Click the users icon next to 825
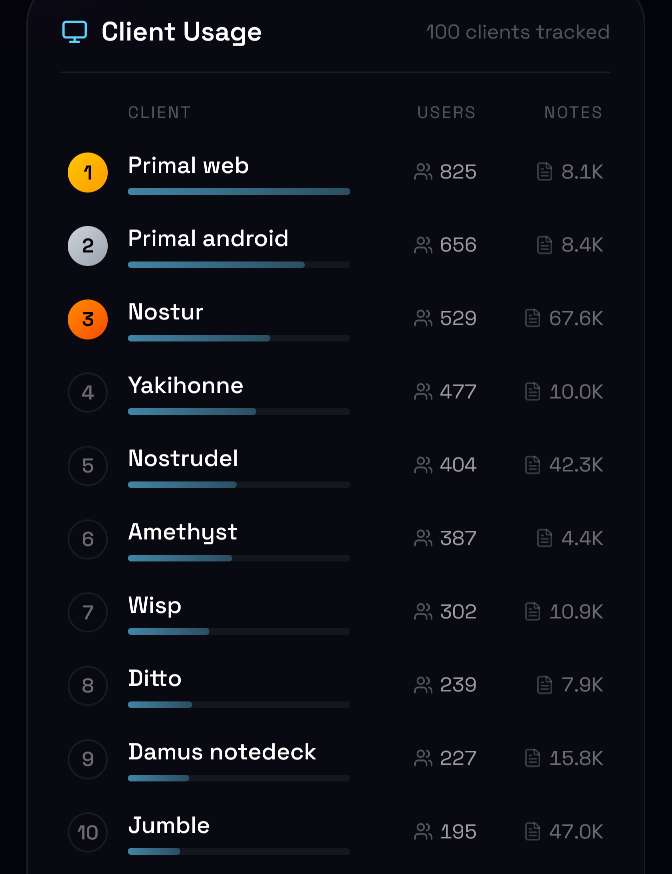Image resolution: width=672 pixels, height=874 pixels. point(423,172)
